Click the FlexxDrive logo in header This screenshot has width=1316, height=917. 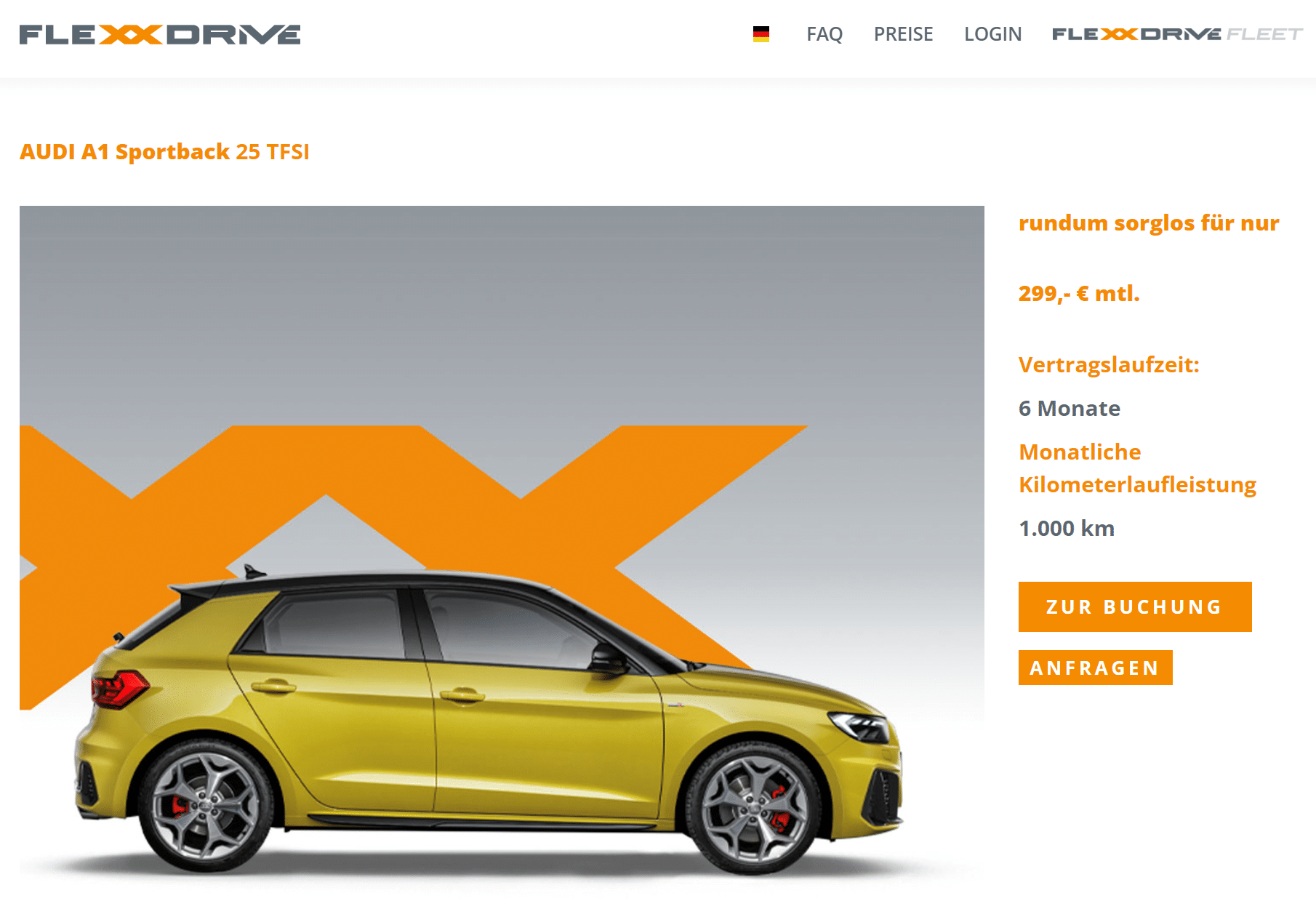[160, 34]
